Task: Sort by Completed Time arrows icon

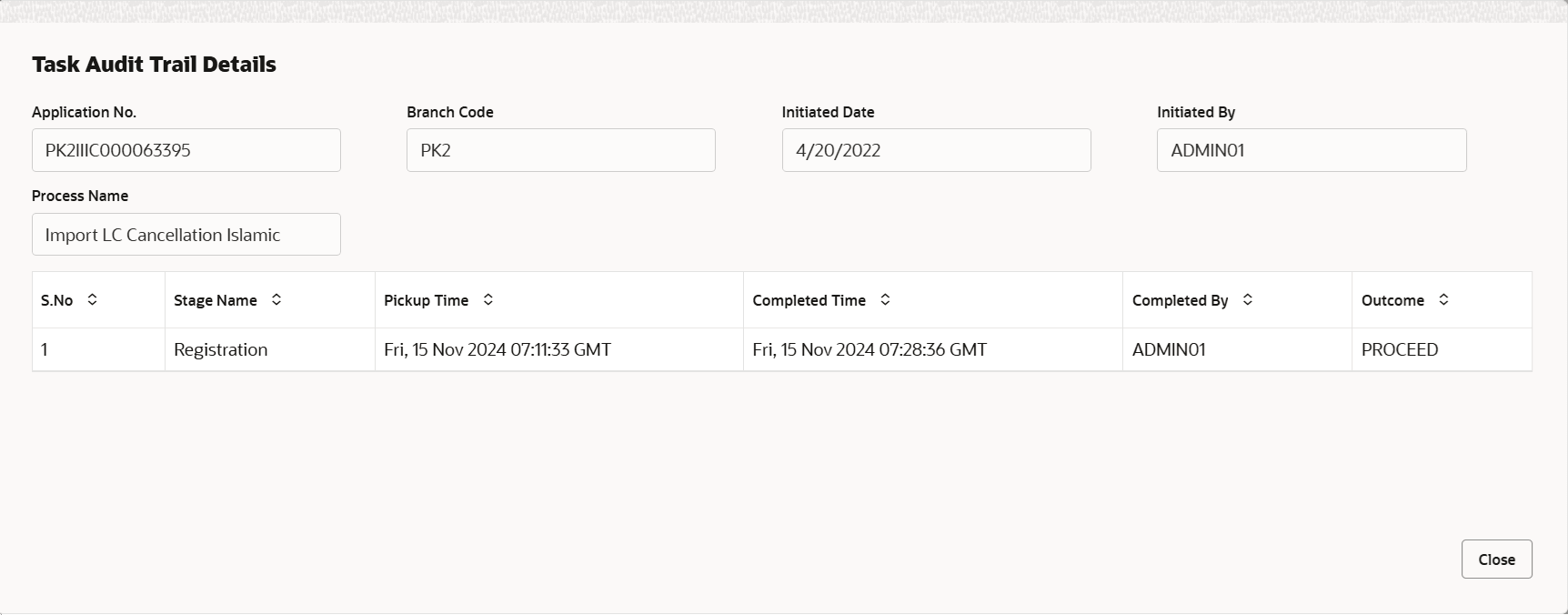Action: tap(885, 299)
